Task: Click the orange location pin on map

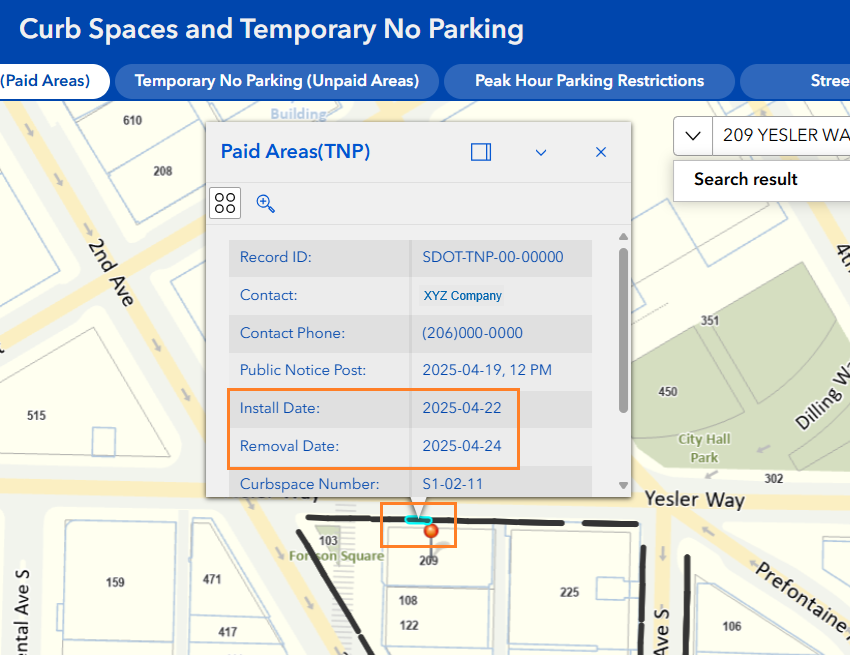Action: (431, 531)
